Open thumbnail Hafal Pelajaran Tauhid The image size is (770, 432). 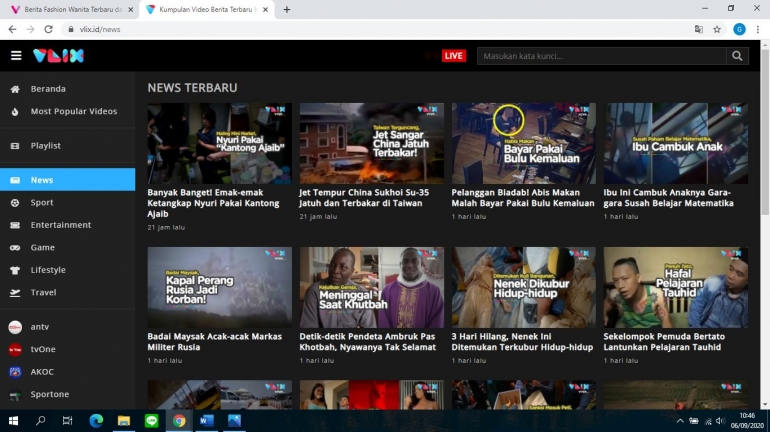(676, 287)
